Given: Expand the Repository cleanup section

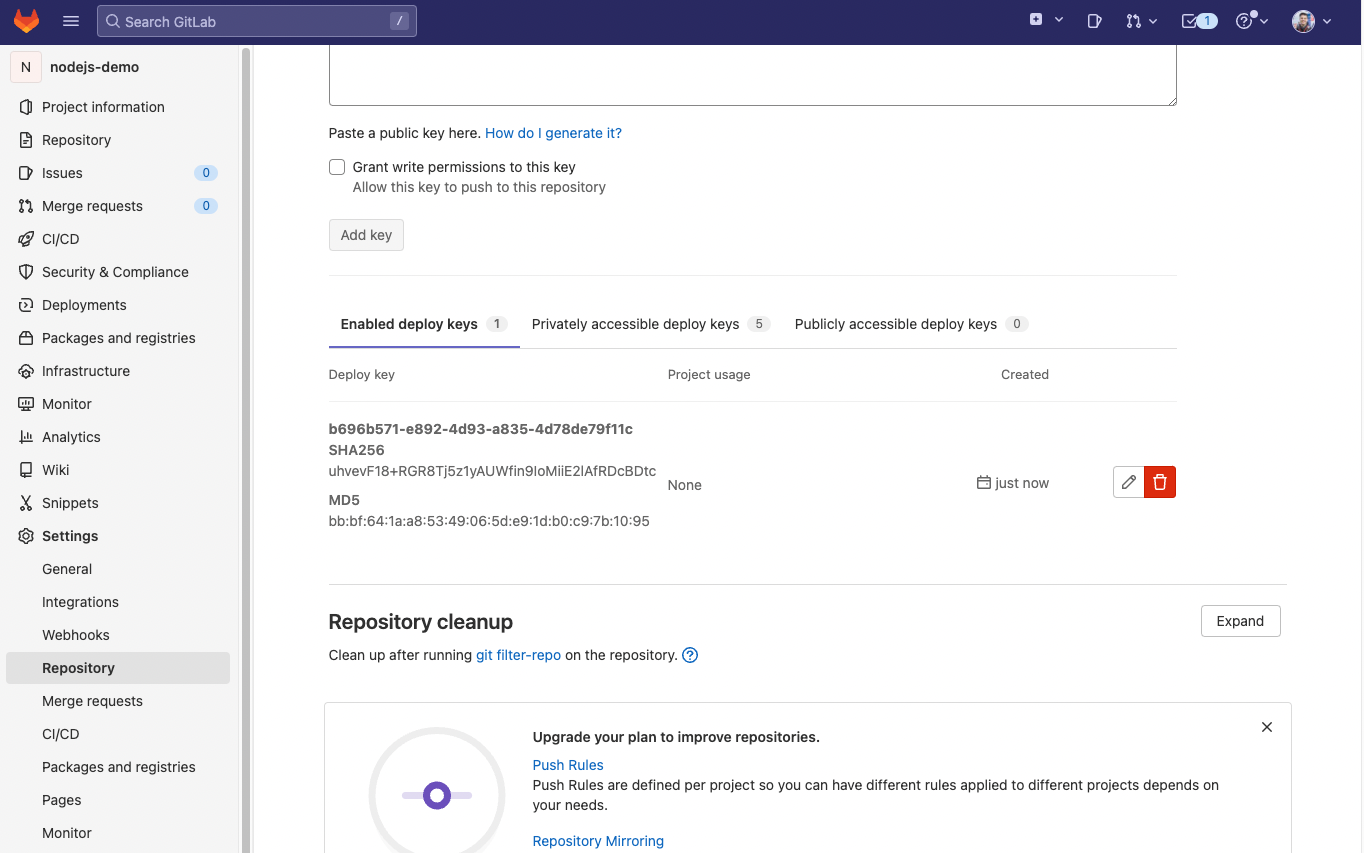Looking at the screenshot, I should pos(1240,621).
